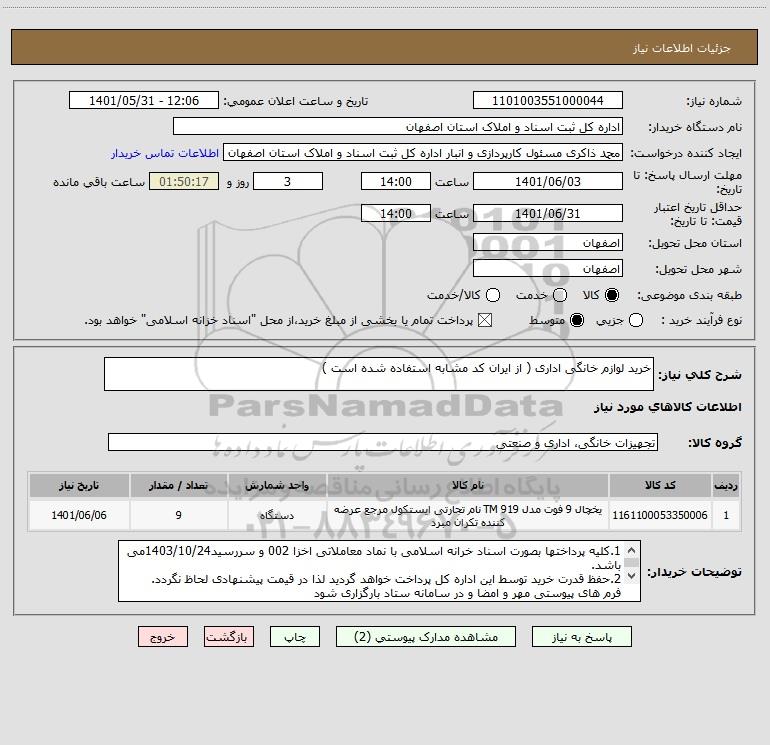Click the remaining days field showing 3
The width and height of the screenshot is (770, 745).
tap(288, 181)
